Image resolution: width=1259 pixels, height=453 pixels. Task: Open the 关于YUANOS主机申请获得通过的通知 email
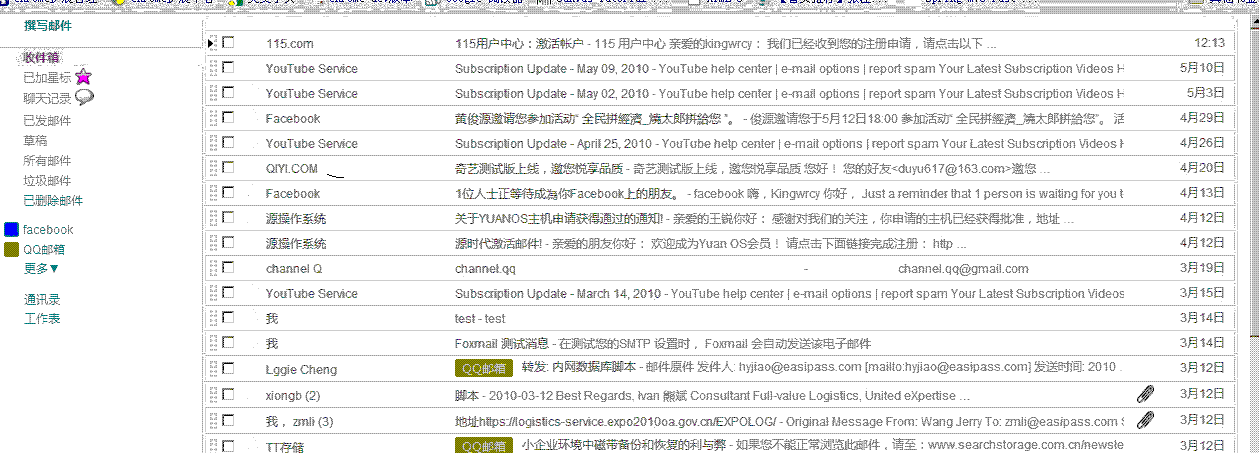764,218
